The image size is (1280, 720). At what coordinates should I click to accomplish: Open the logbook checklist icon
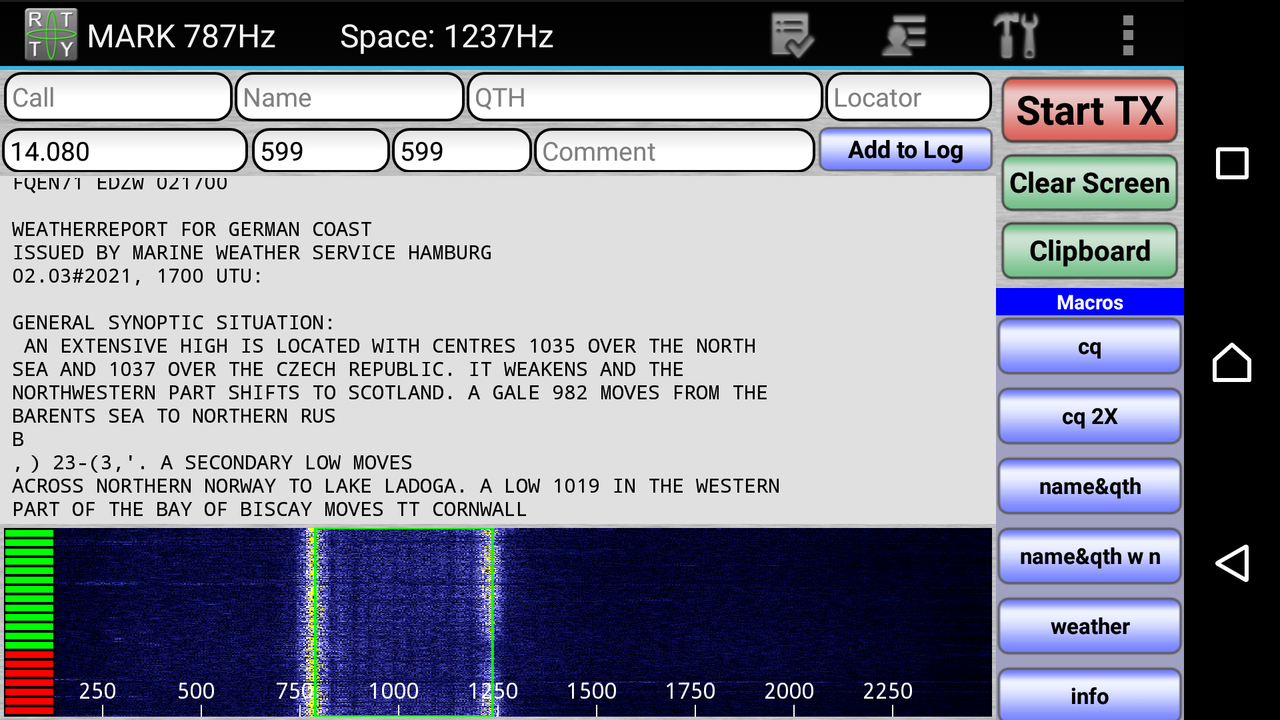click(x=792, y=36)
